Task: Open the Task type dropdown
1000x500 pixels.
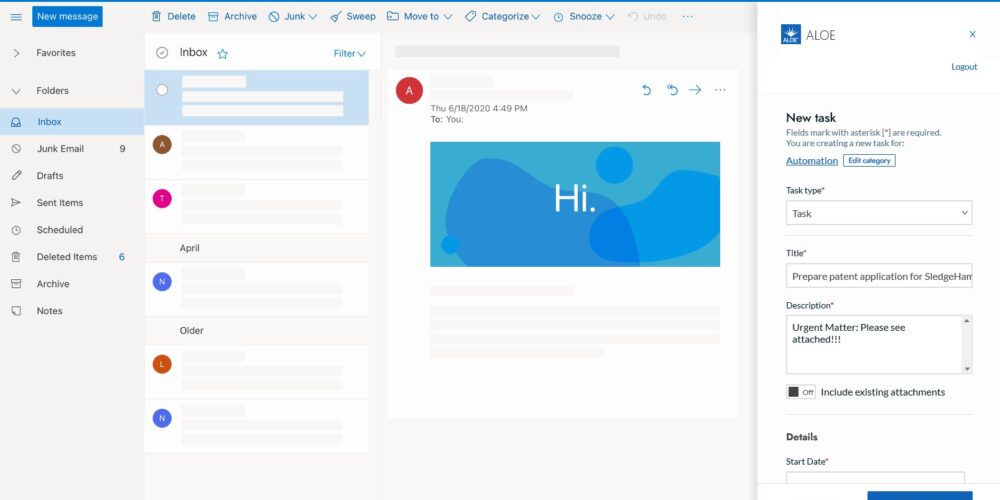Action: tap(879, 213)
